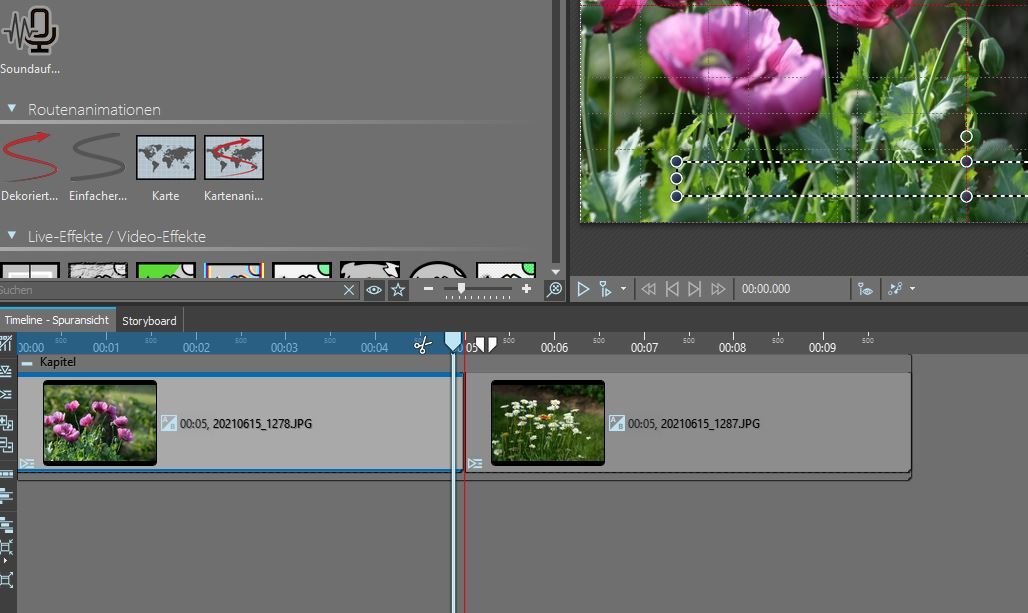This screenshot has height=613, width=1028.
Task: Click the toolbox icon size slider handle
Action: point(461,288)
